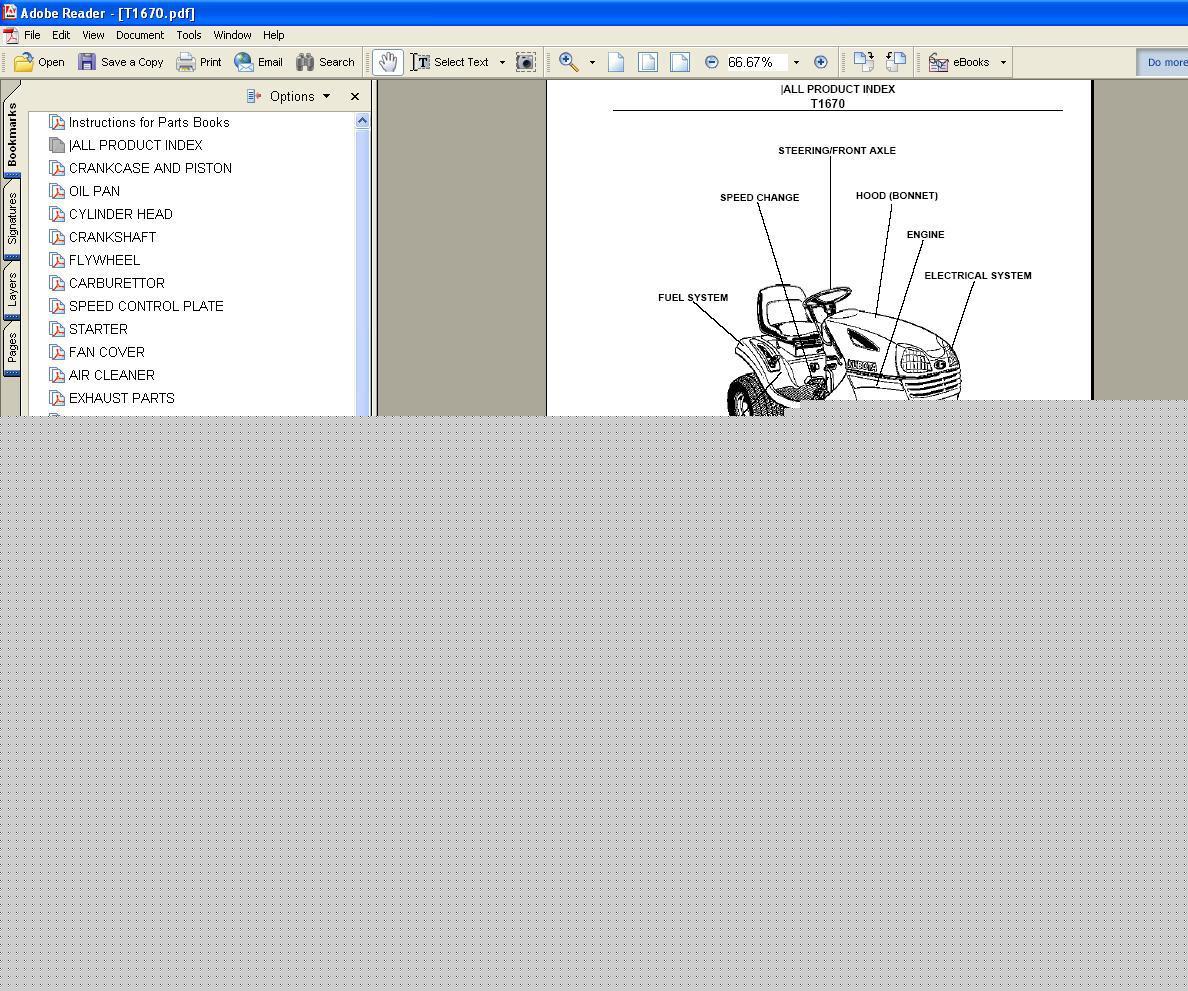Go to AIR CLEANER bookmark

coord(111,375)
